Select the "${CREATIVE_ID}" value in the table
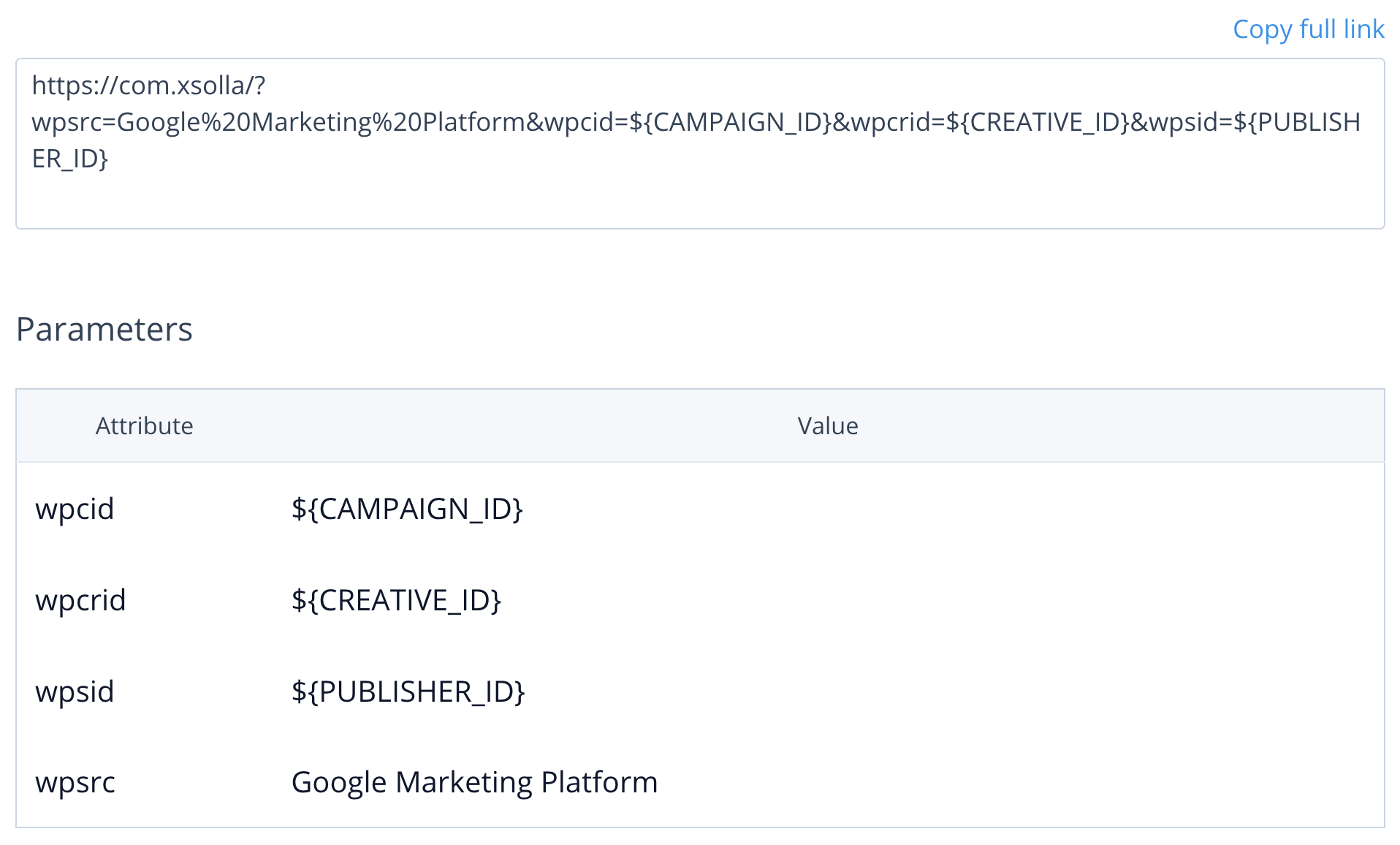1400x845 pixels. tap(396, 600)
